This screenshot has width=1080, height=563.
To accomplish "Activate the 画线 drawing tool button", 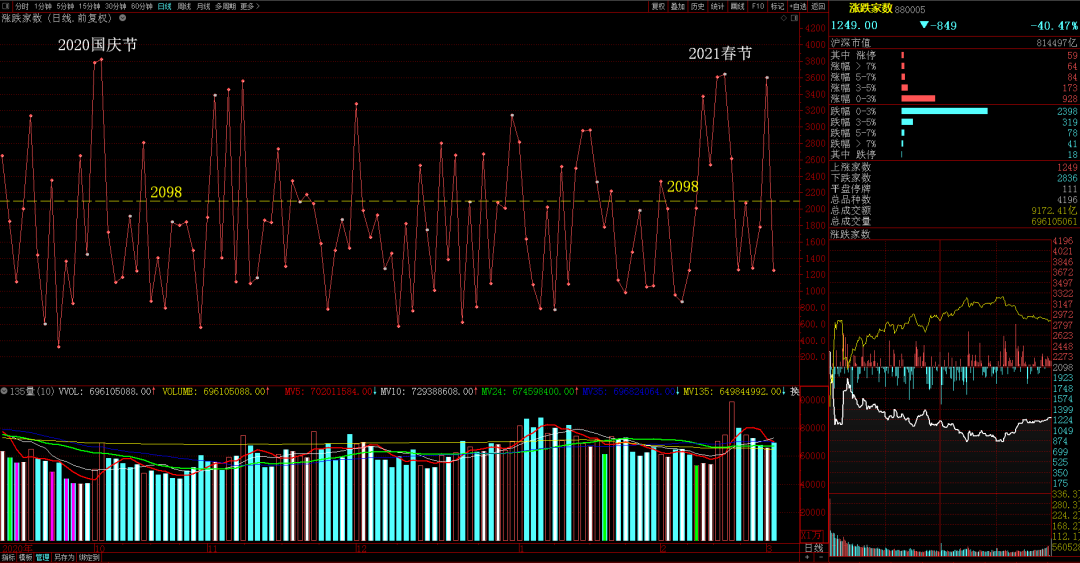I will pyautogui.click(x=738, y=6).
